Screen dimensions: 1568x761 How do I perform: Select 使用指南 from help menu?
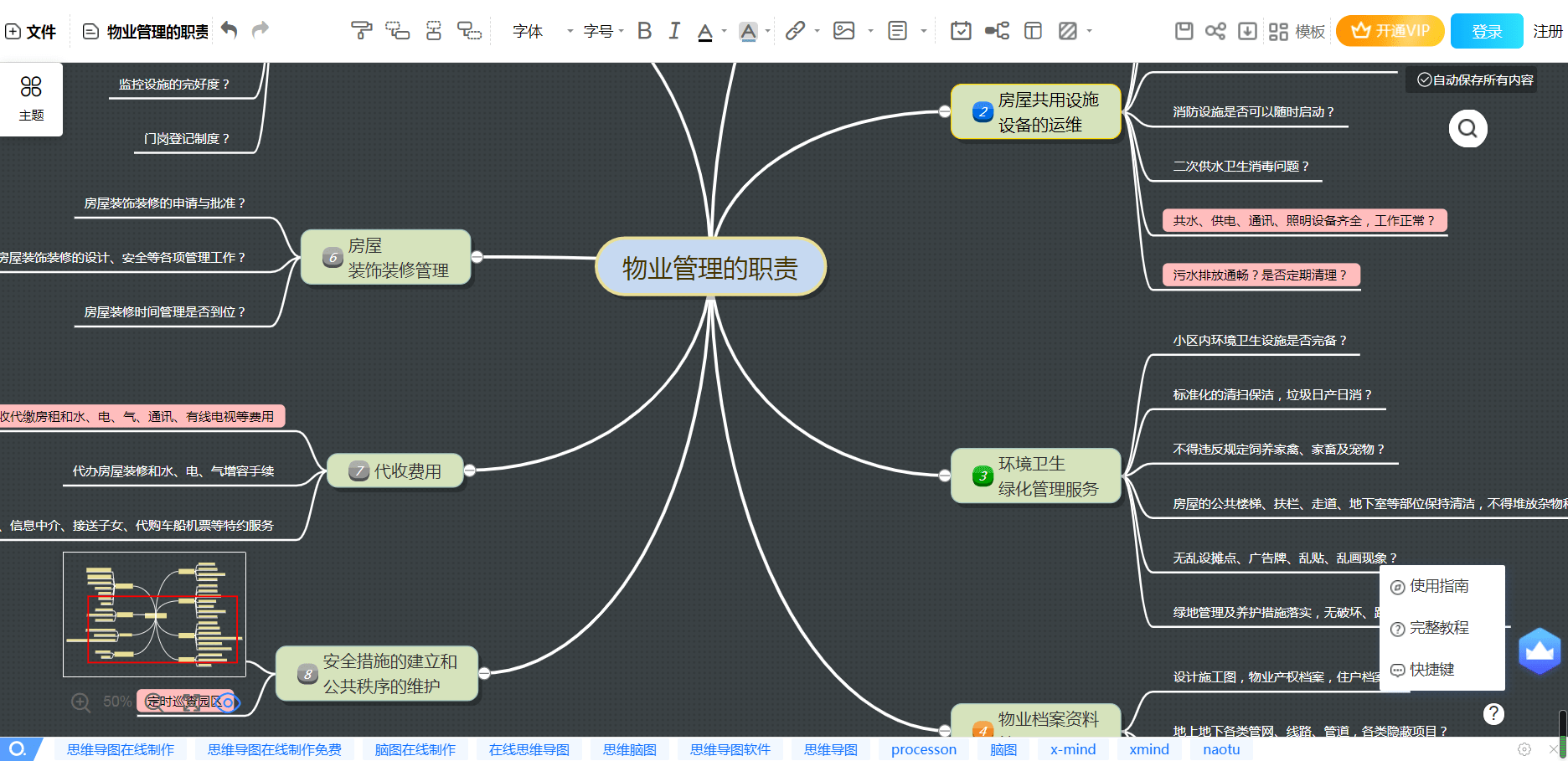[x=1430, y=586]
